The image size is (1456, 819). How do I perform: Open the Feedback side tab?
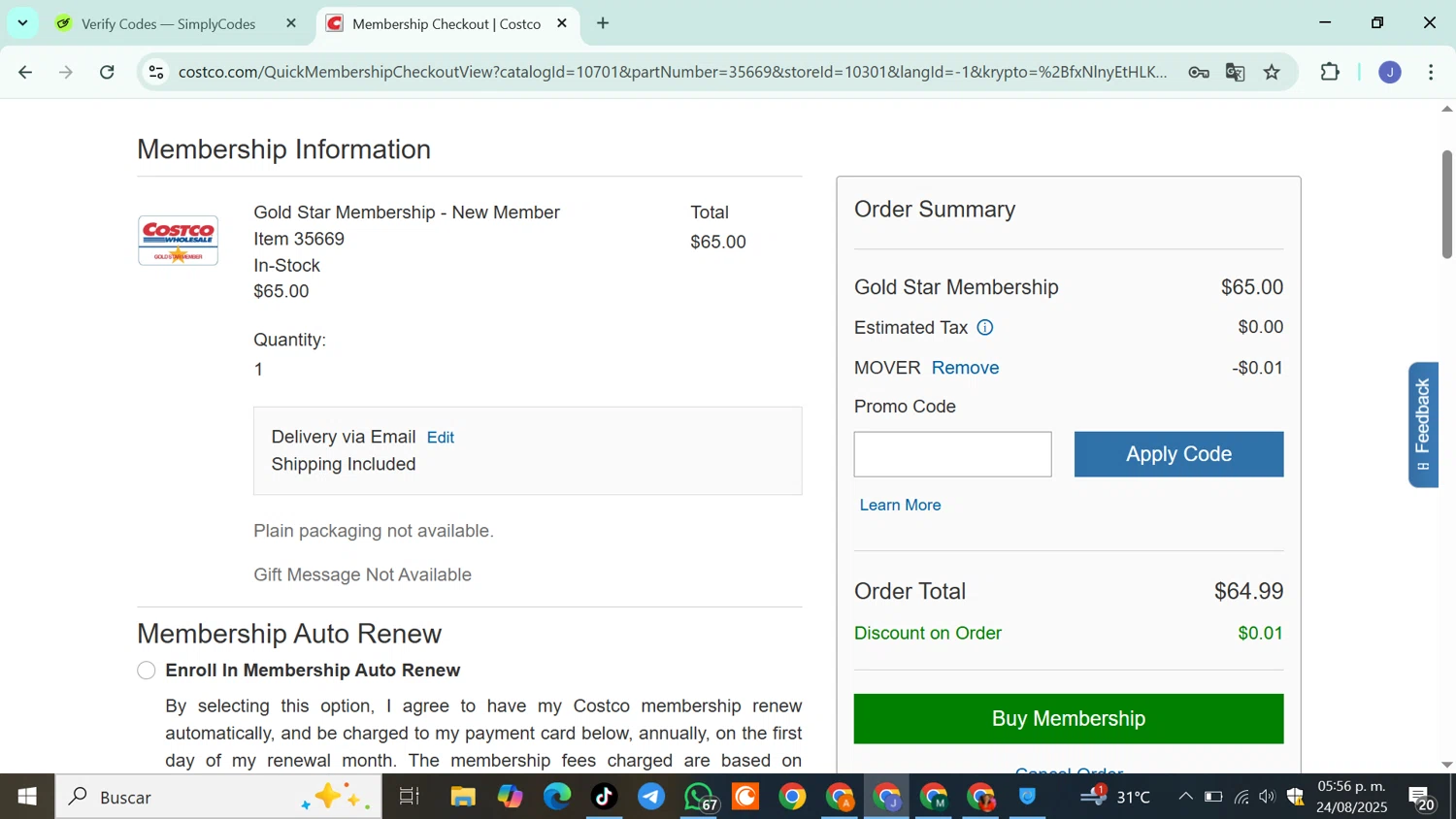[1423, 424]
